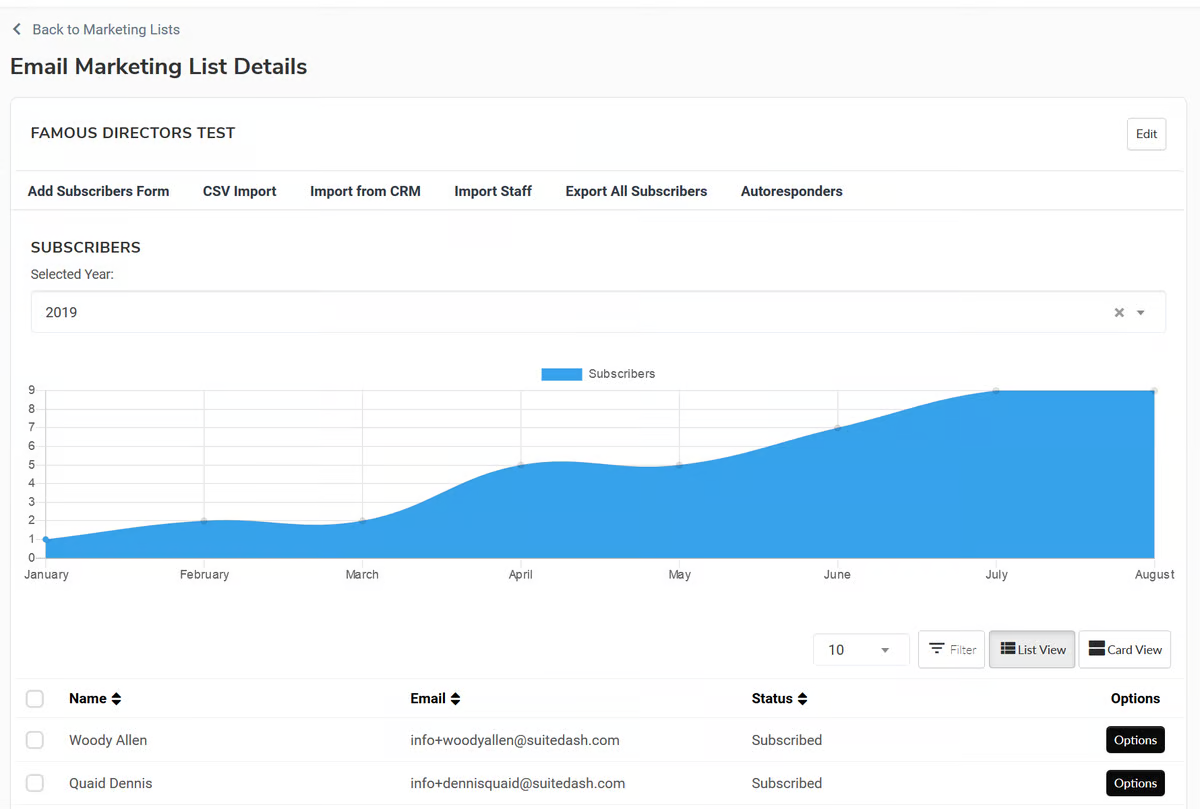Image resolution: width=1200 pixels, height=809 pixels.
Task: Click the Edit button for Famous Directors Test
Action: coord(1146,133)
